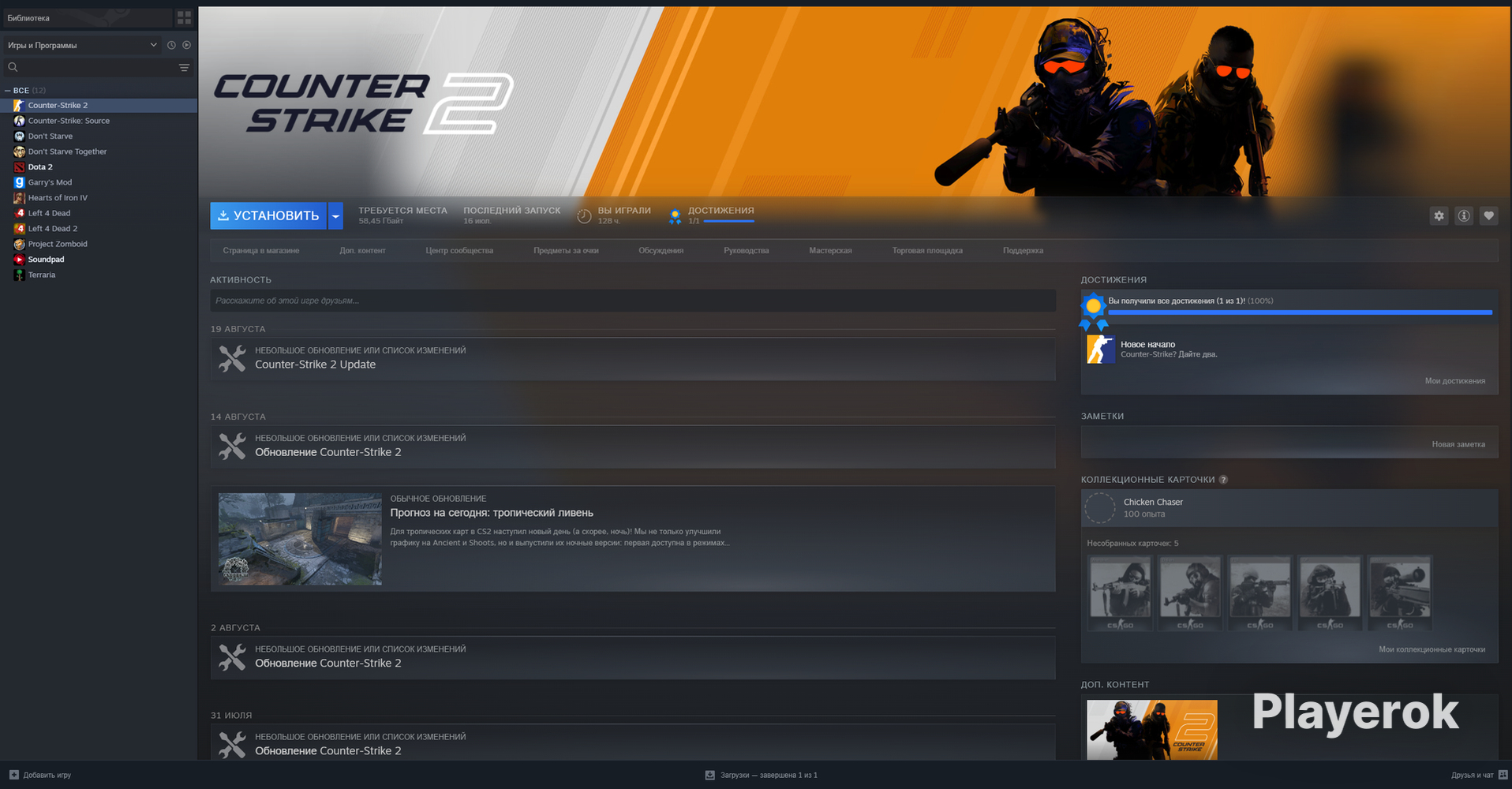Open the 'Торговая площадка' tab
This screenshot has height=789, width=1512.
click(927, 250)
